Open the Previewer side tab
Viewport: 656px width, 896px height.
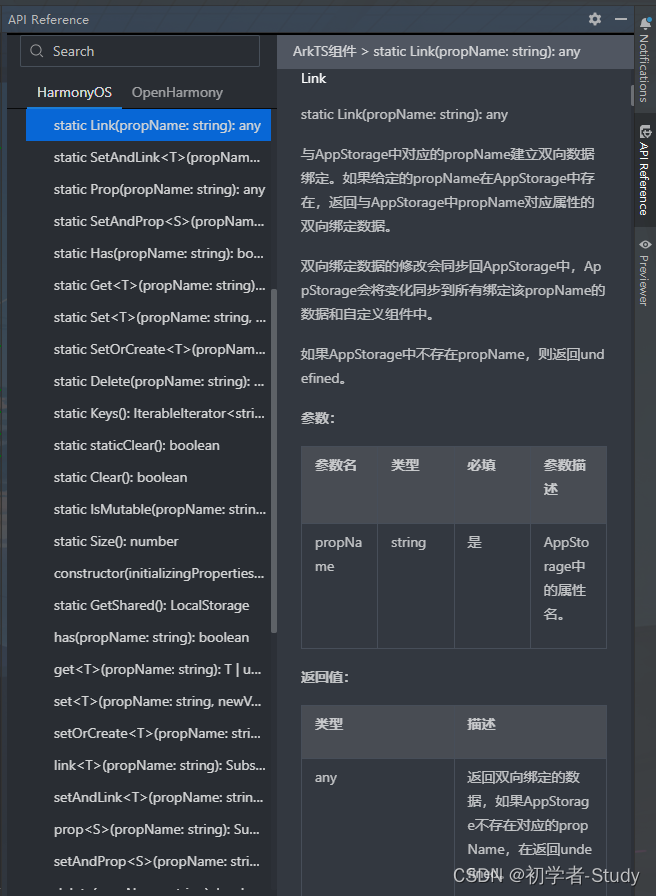pyautogui.click(x=645, y=274)
